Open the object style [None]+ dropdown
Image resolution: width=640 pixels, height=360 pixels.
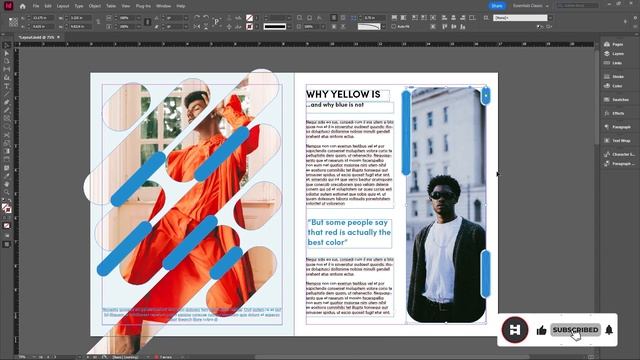pos(551,18)
